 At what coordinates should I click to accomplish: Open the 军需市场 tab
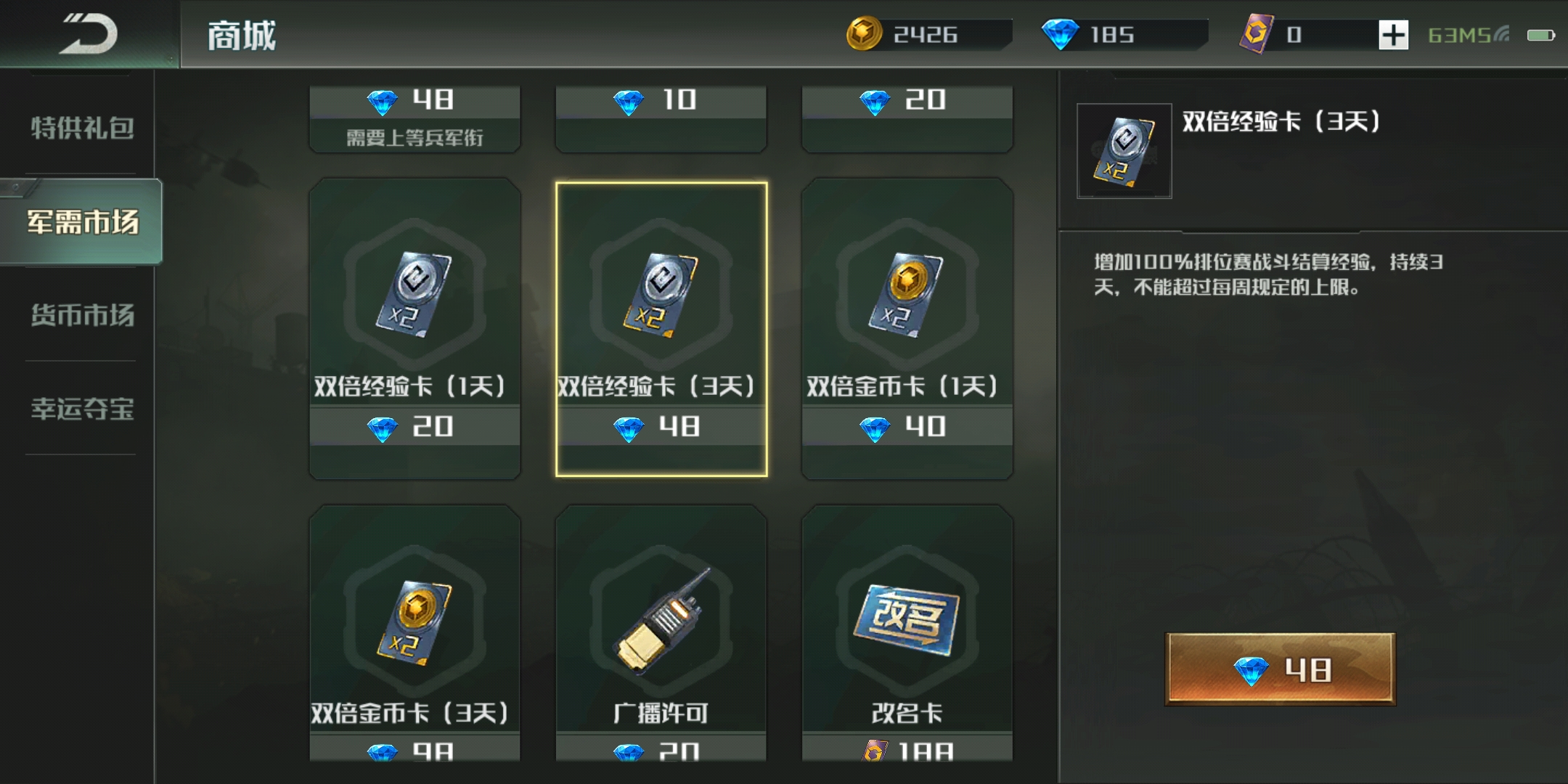pos(82,221)
